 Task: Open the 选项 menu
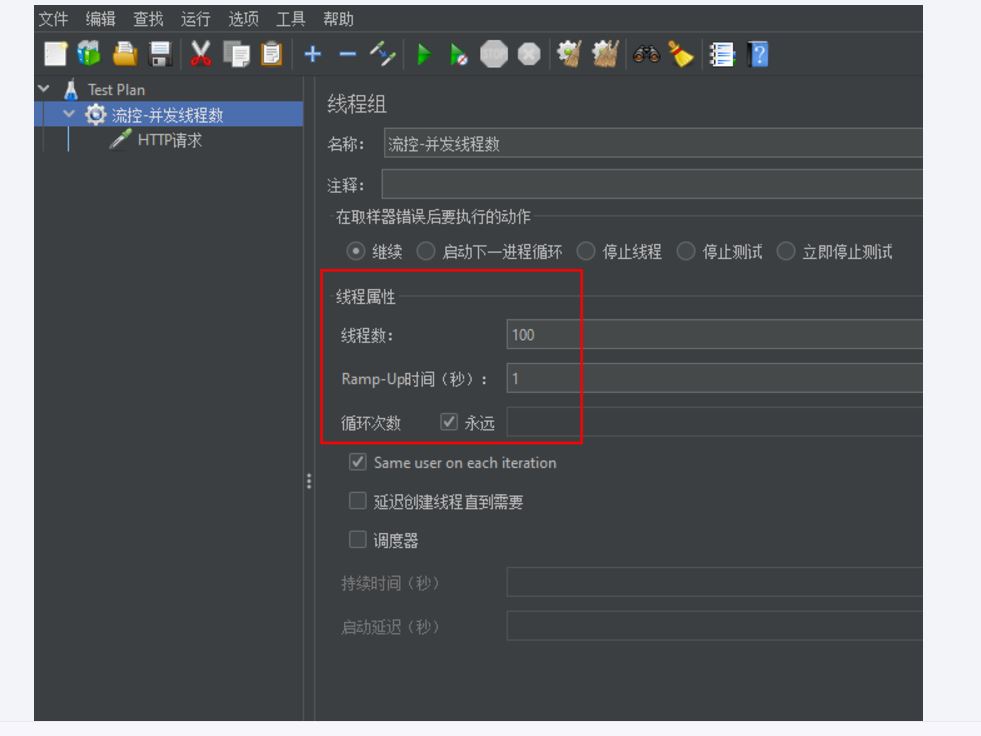(243, 19)
